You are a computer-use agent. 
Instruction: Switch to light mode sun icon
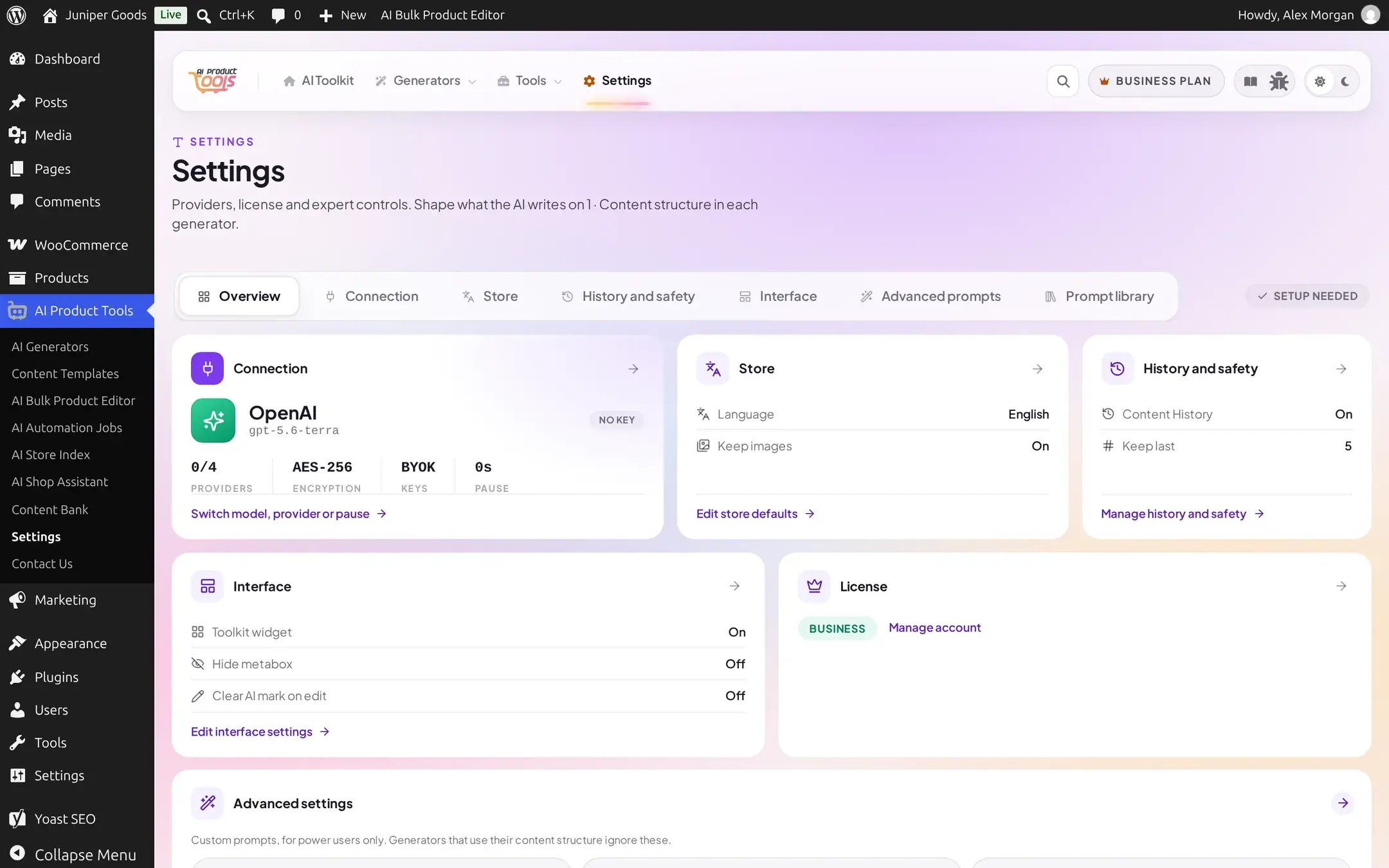(1320, 82)
